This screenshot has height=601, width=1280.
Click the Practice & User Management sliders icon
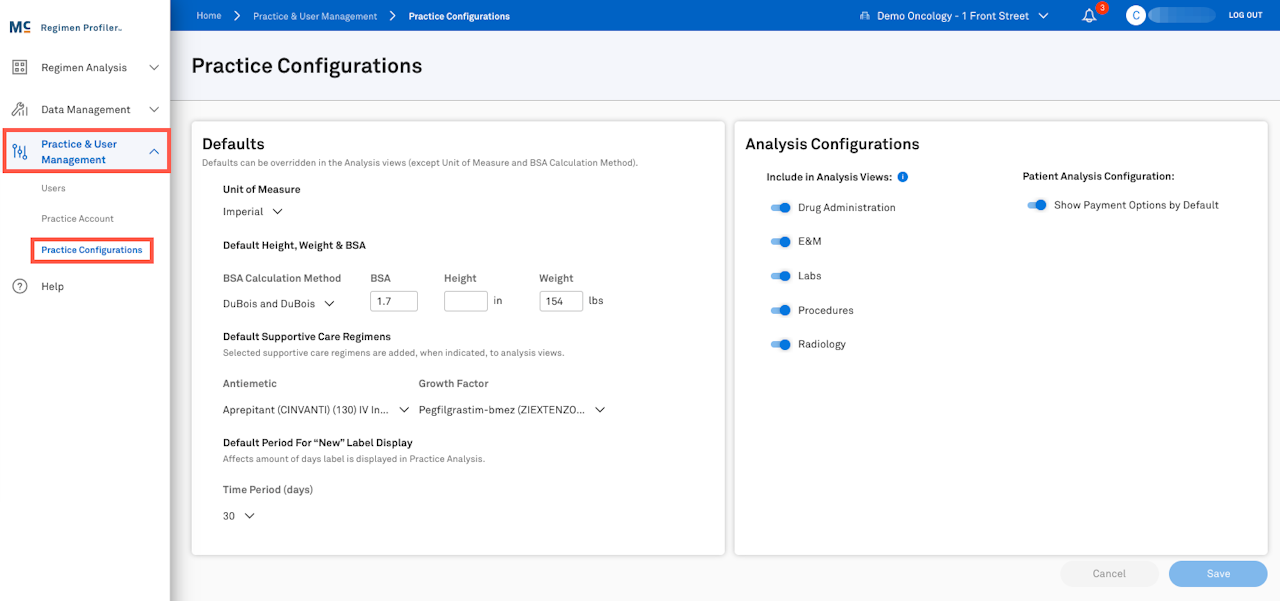tap(19, 152)
